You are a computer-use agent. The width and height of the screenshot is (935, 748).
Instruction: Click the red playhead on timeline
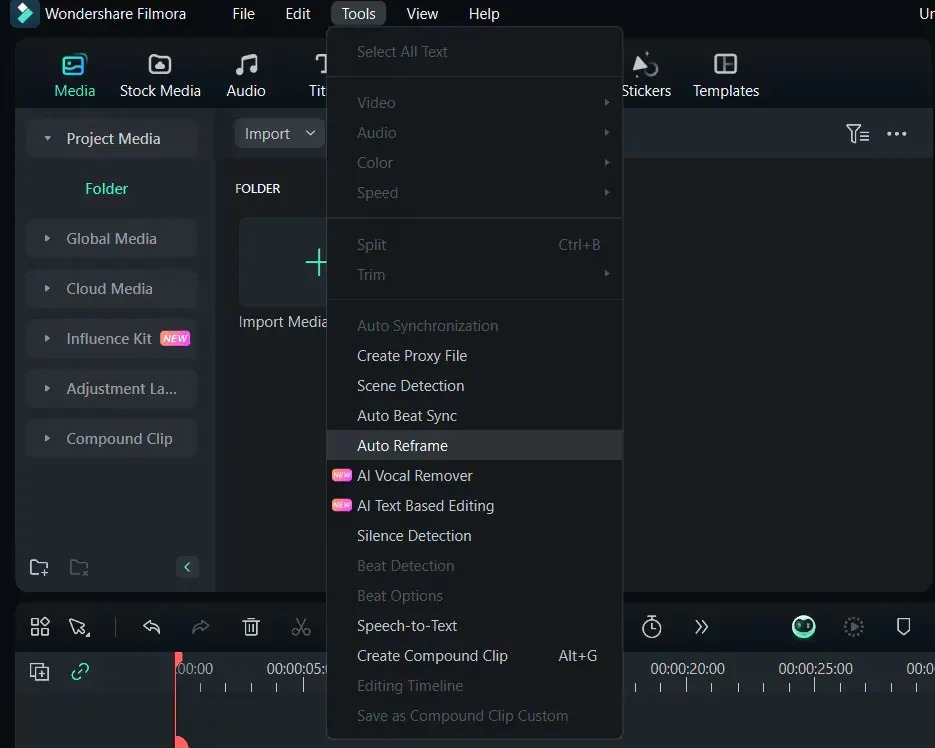(178, 661)
